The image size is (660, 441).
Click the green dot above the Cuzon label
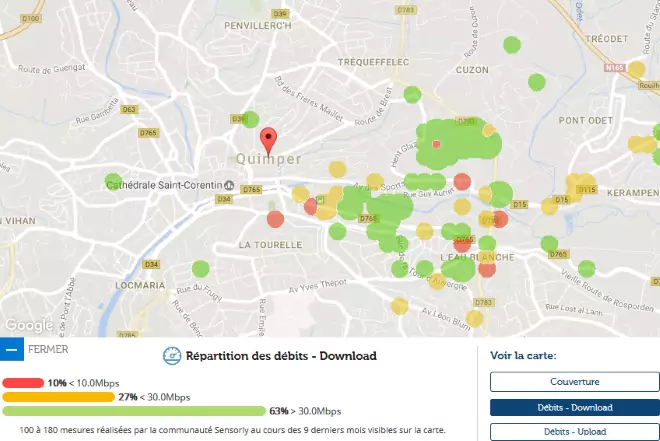point(511,44)
